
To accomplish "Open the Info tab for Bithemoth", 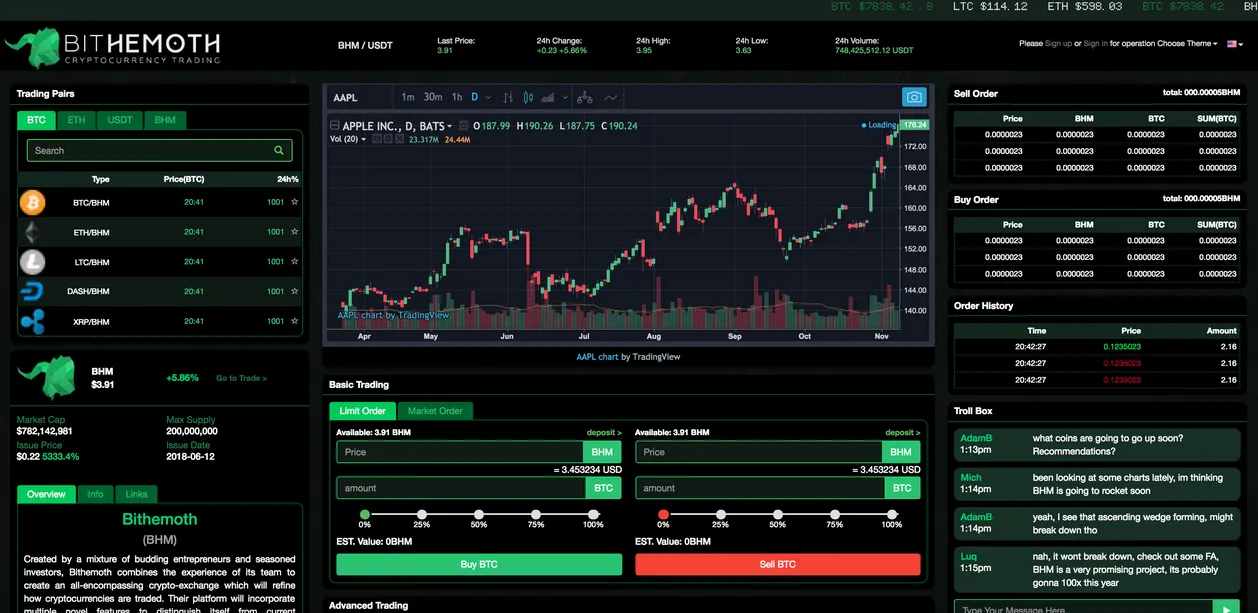I will [95, 494].
